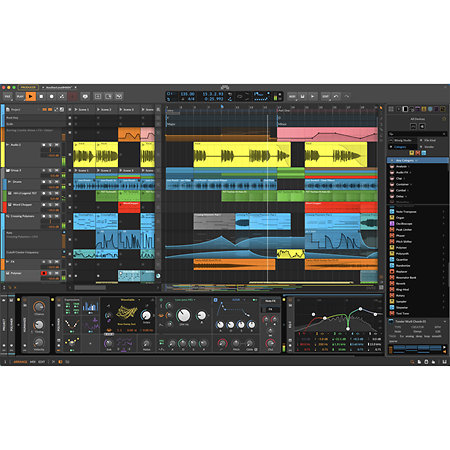Expand the Audio 2 track arrow
The height and width of the screenshot is (450, 450).
point(8,145)
